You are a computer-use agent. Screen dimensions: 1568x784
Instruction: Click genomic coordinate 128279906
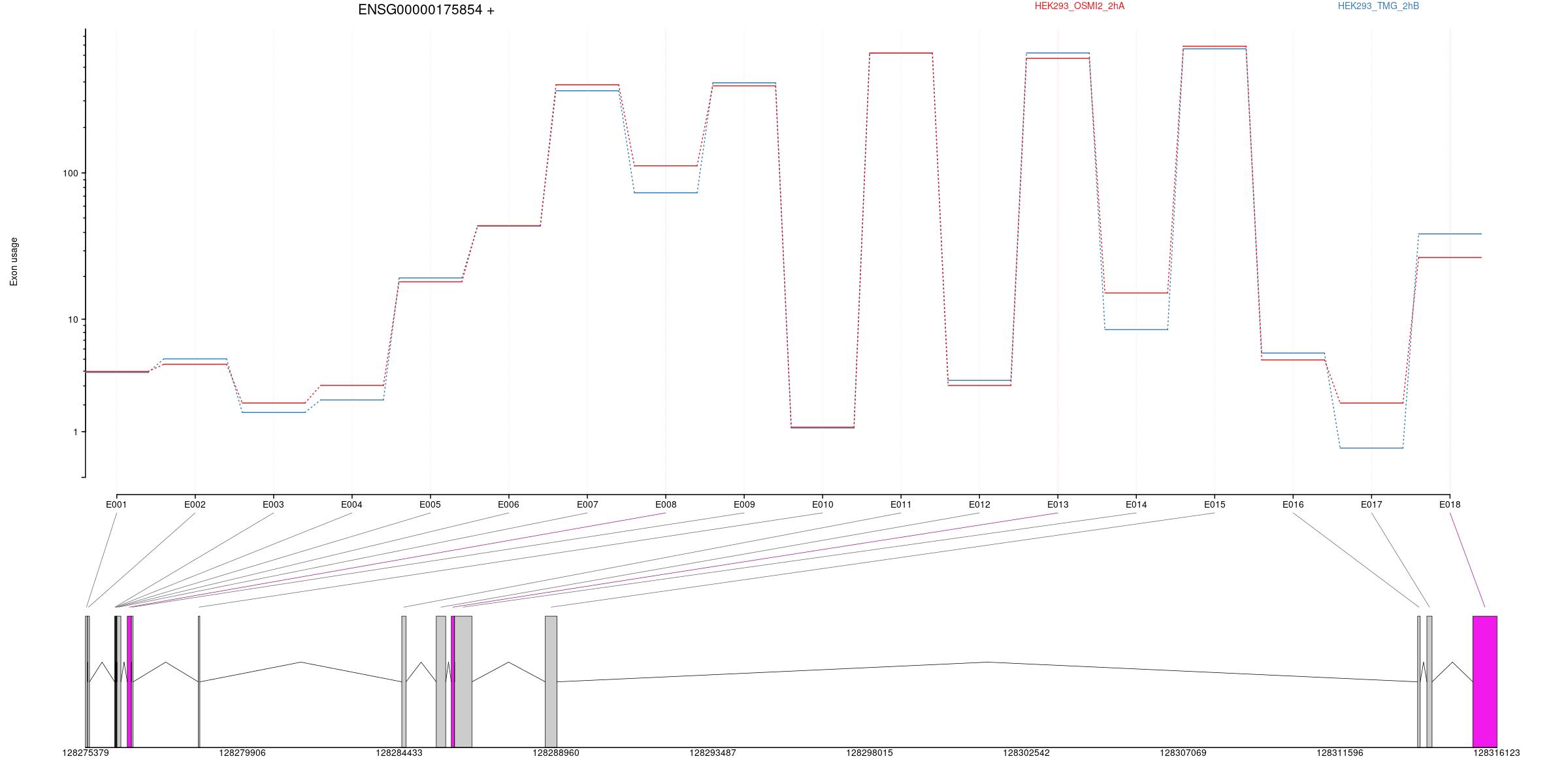click(242, 753)
